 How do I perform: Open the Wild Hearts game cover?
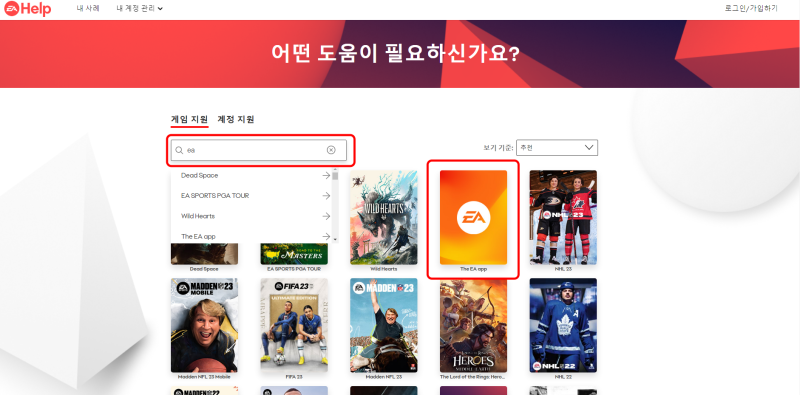(384, 217)
